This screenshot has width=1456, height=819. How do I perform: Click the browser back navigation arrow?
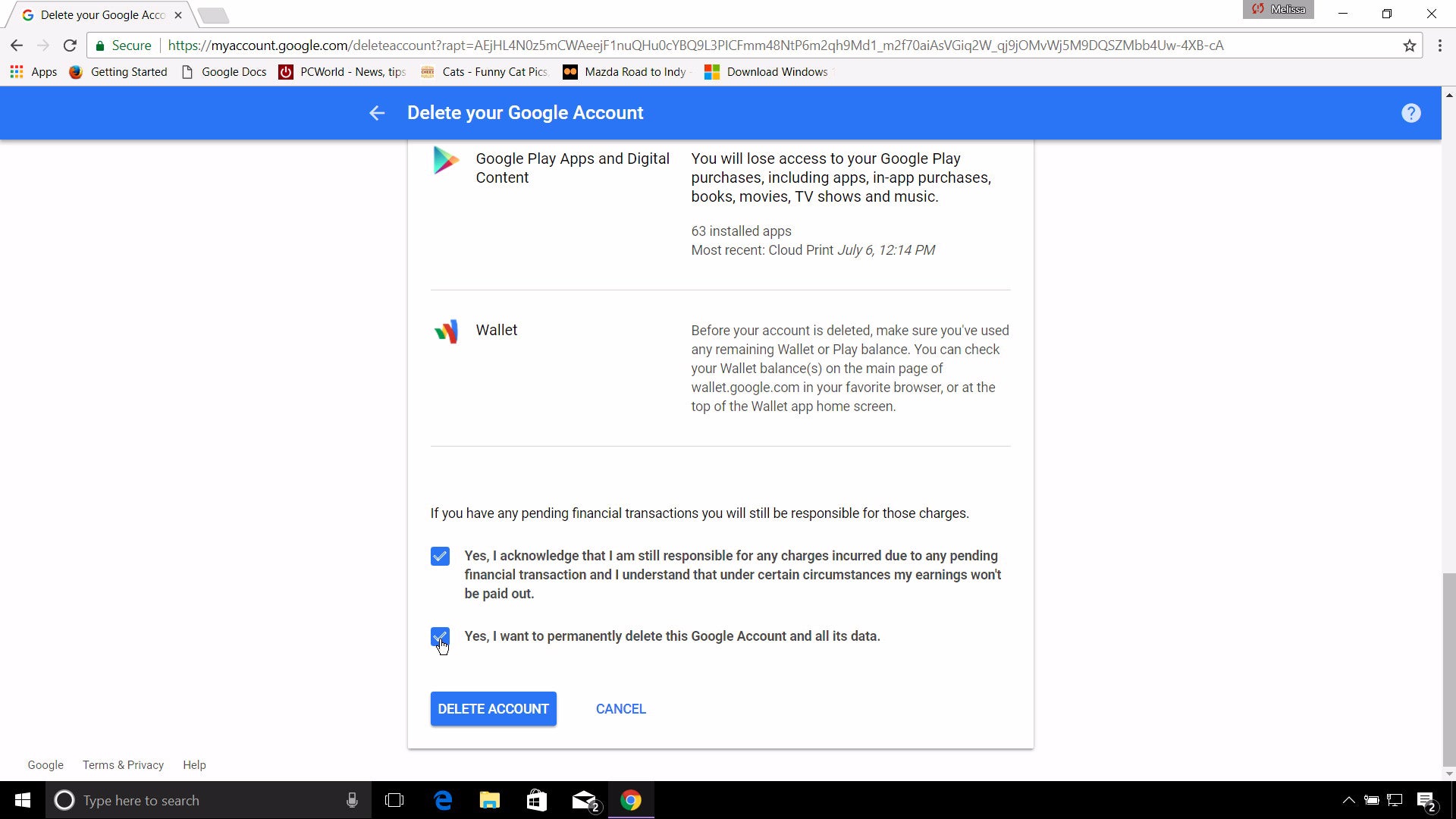[17, 45]
